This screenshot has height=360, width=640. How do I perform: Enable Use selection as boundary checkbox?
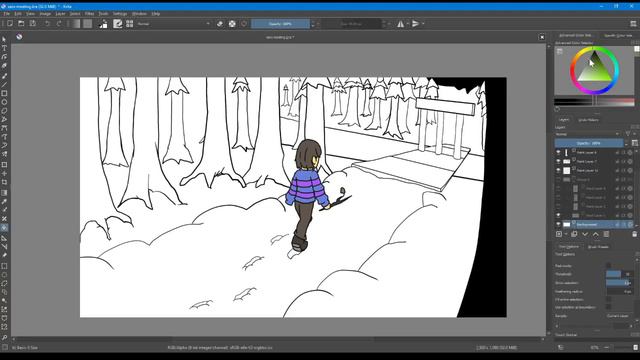click(608, 307)
